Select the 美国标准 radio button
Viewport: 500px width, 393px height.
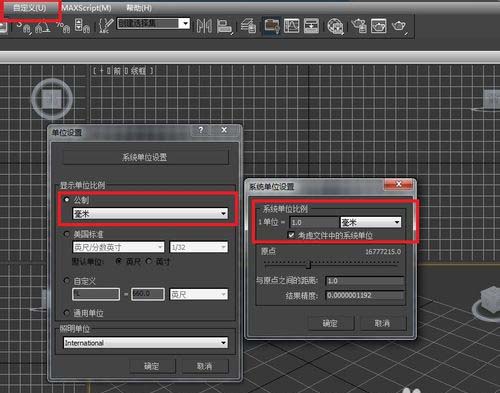click(67, 234)
